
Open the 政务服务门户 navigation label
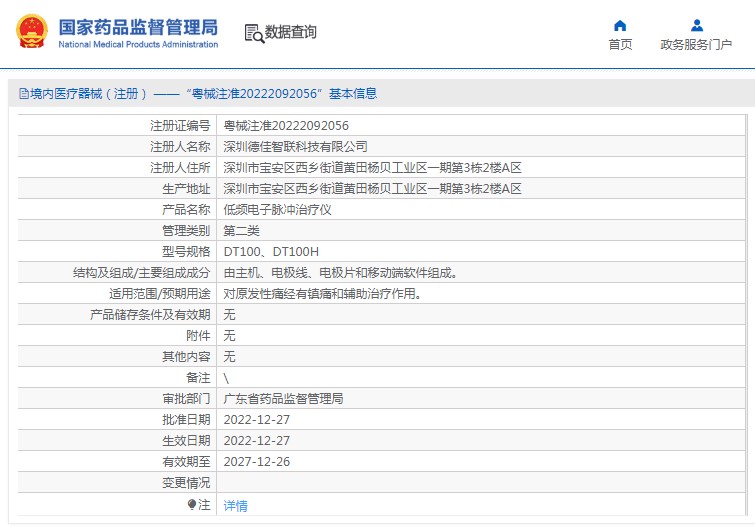click(696, 44)
